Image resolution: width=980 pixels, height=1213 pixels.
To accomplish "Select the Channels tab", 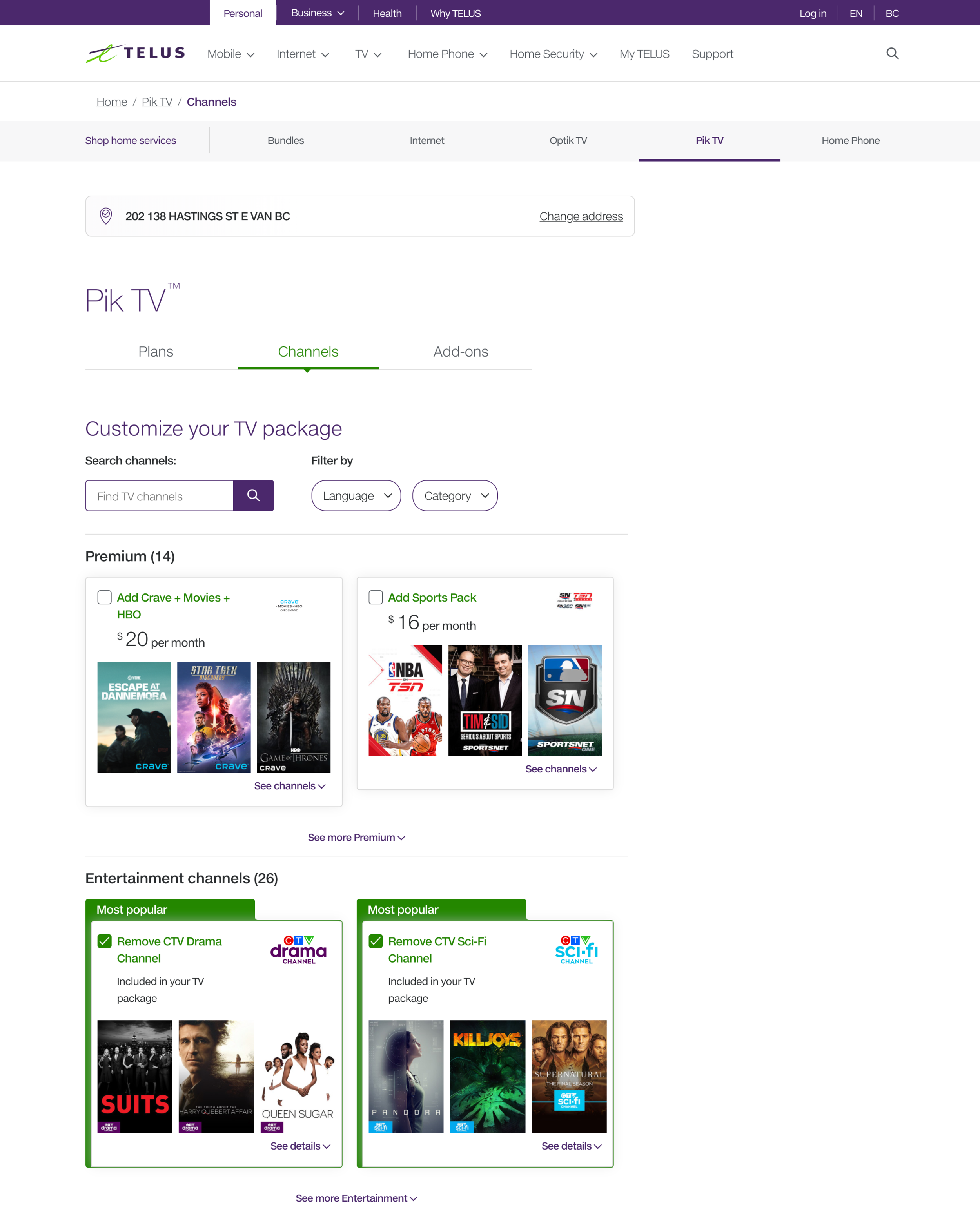I will (x=308, y=352).
